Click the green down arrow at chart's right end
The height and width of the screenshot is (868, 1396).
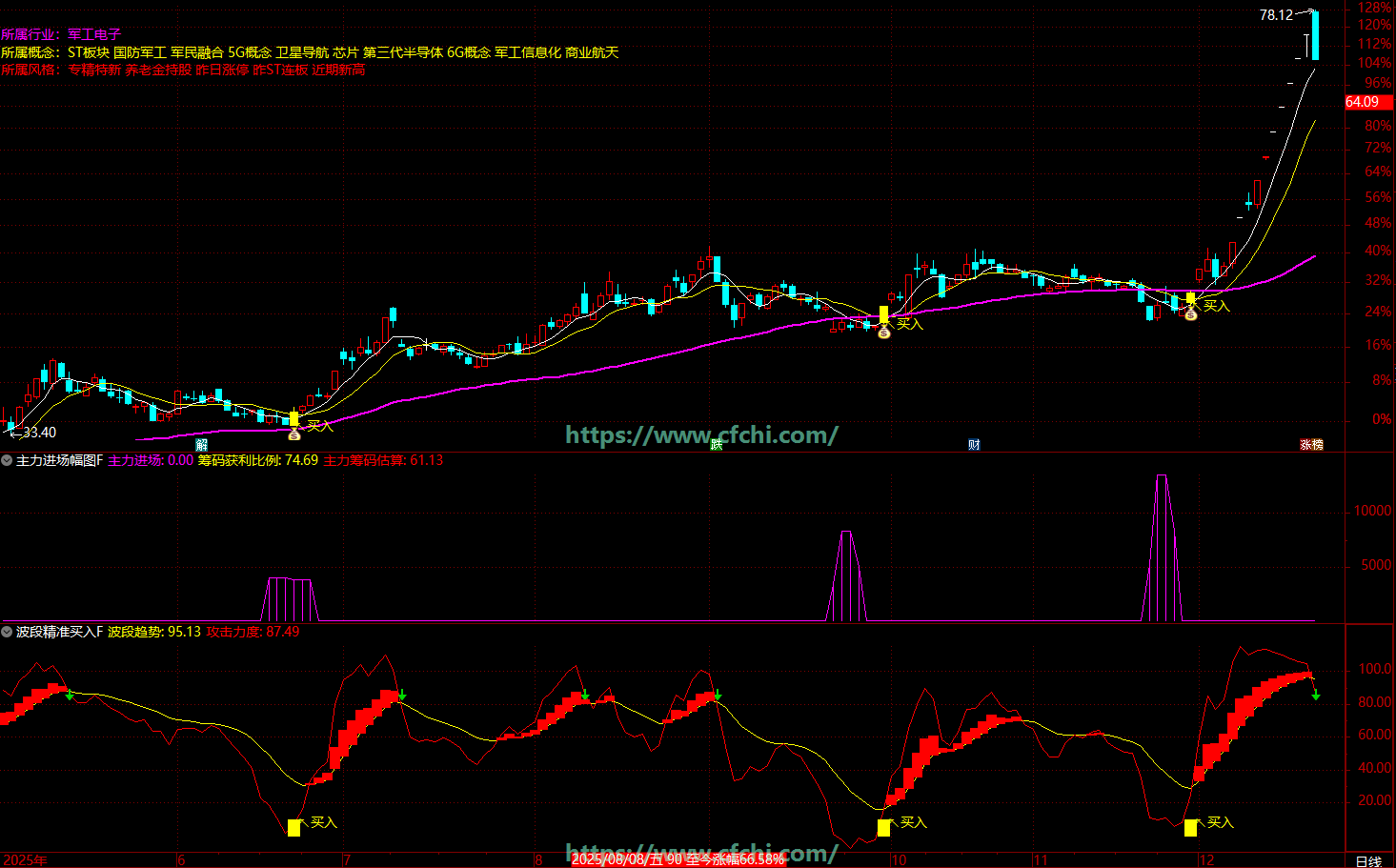(1316, 695)
